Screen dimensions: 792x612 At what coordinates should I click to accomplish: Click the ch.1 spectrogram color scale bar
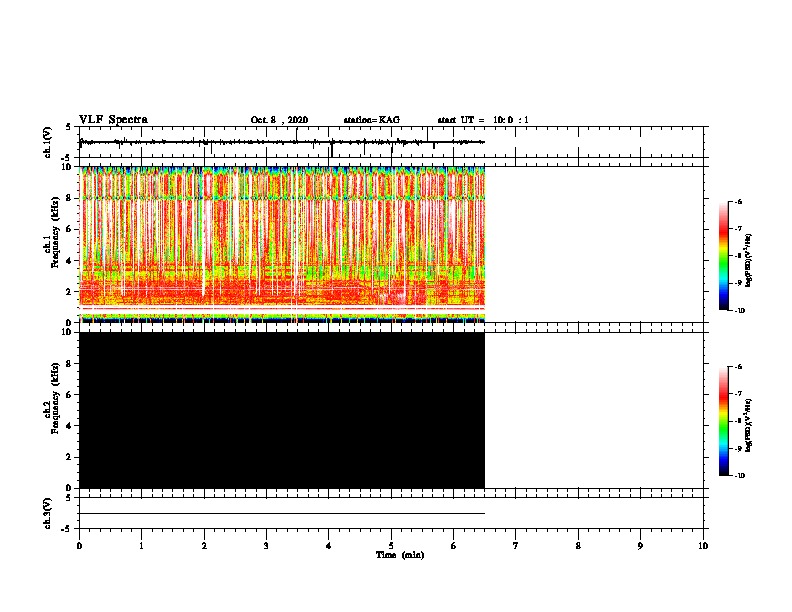point(724,256)
